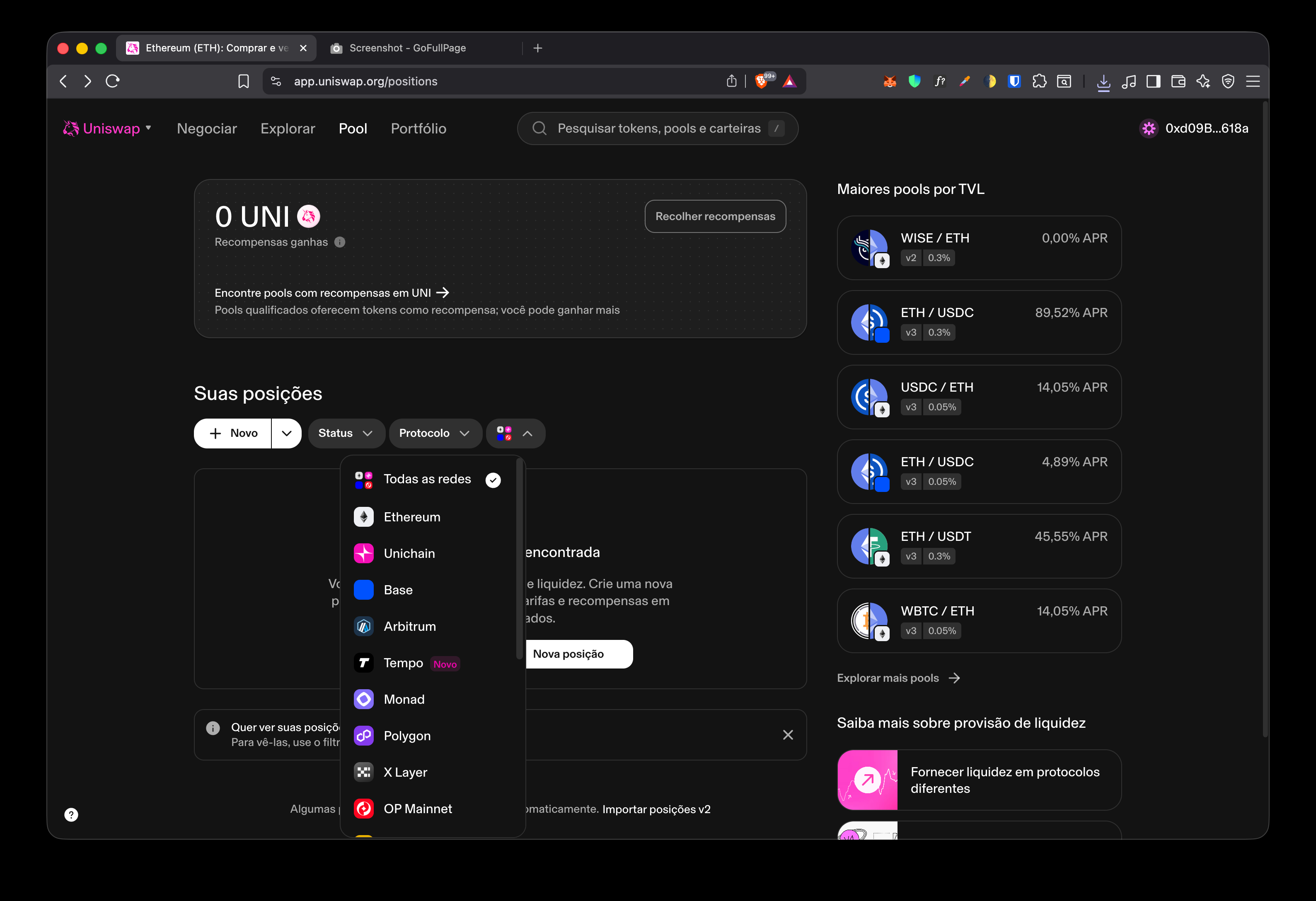Open the Explorar nav item
This screenshot has height=901, width=1316.
point(288,128)
